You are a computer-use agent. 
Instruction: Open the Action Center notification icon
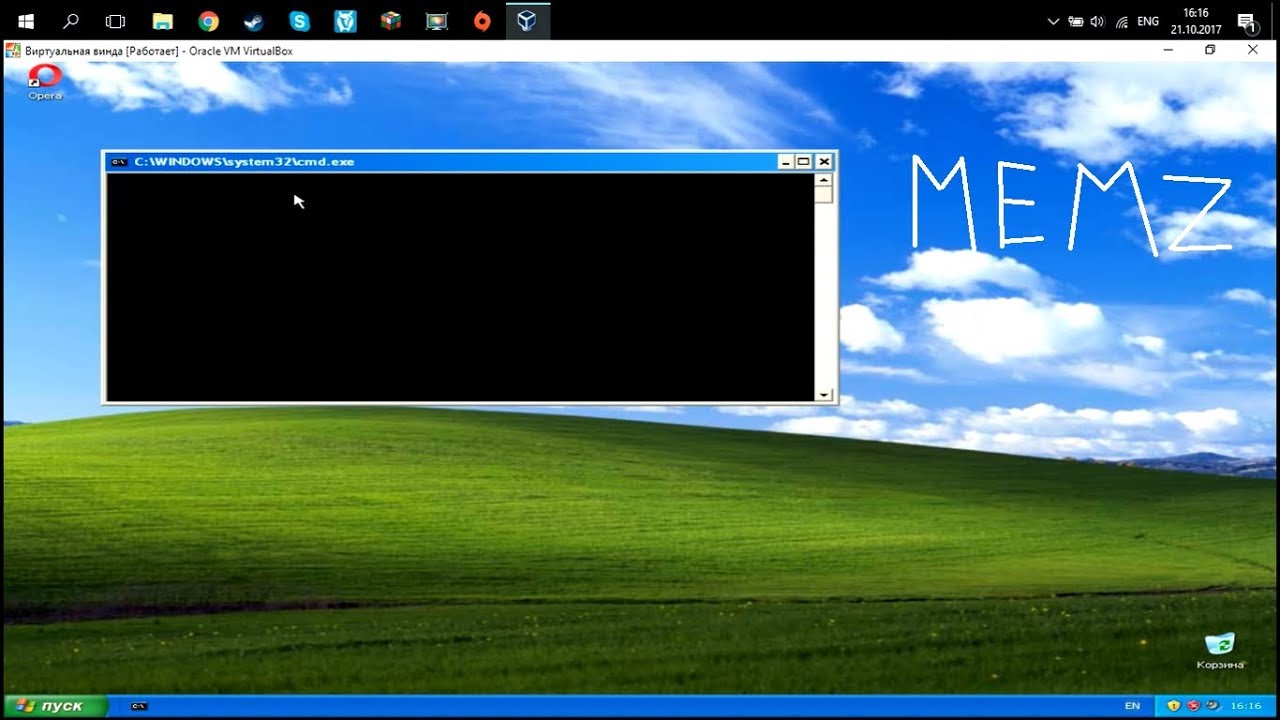(1247, 21)
